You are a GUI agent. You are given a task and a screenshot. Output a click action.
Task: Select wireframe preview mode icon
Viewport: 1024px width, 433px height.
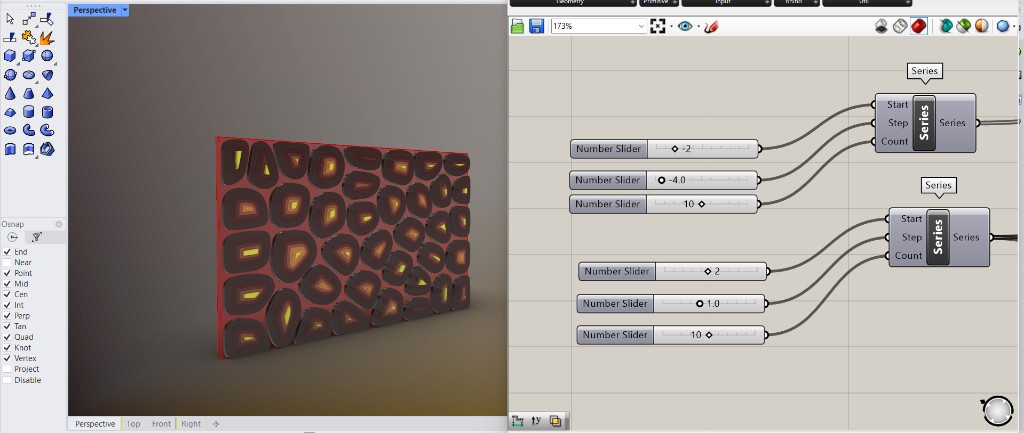click(900, 26)
